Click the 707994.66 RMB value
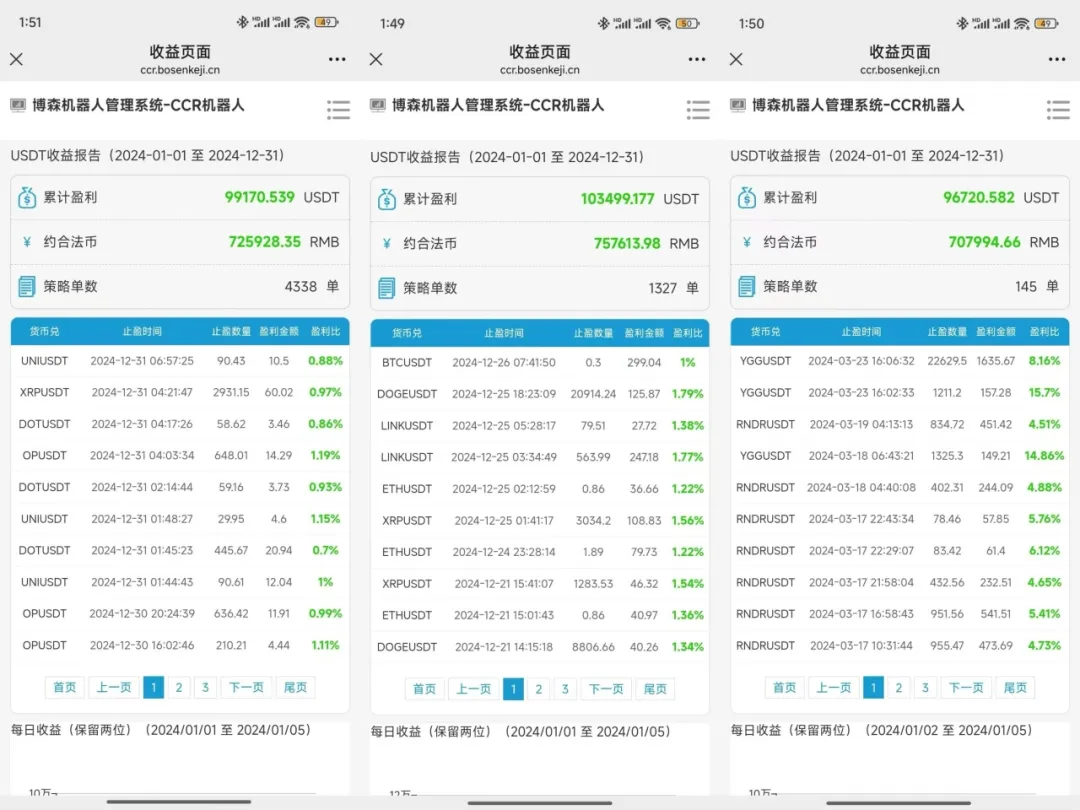The height and width of the screenshot is (810, 1080). coord(984,242)
